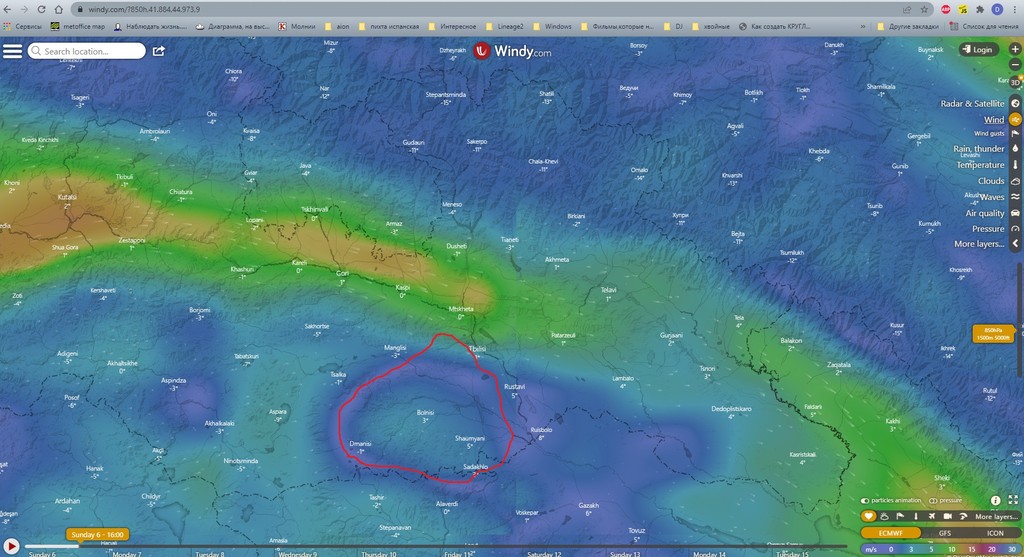1024x557 pixels.
Task: Zoom out with the minus map button
Action: tap(1015, 65)
